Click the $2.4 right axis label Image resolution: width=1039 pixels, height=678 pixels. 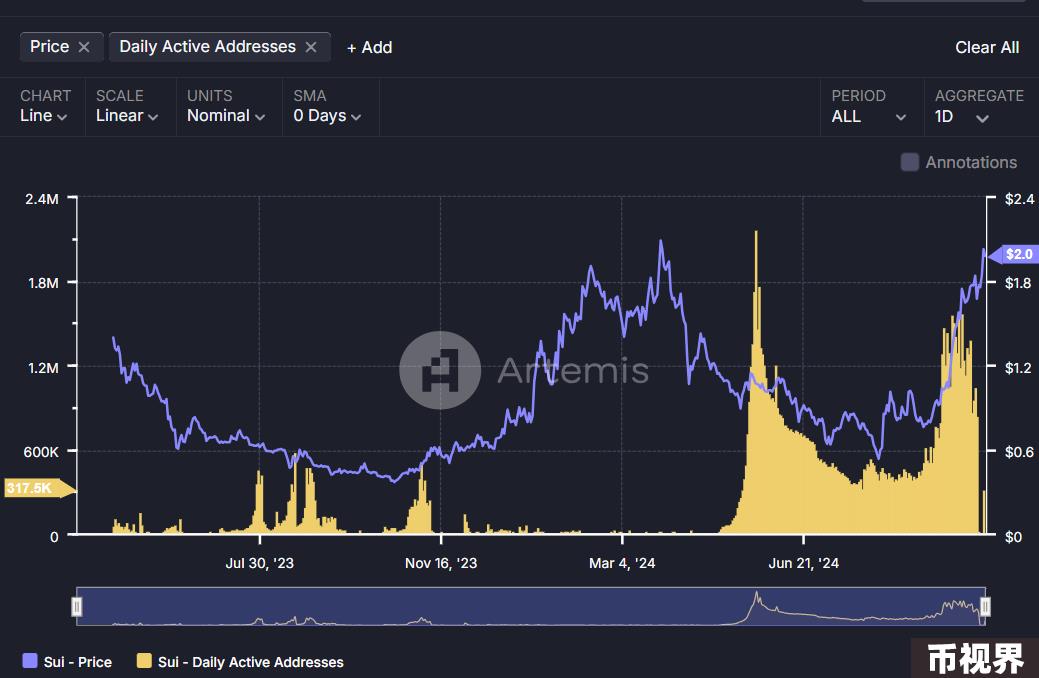pyautogui.click(x=1018, y=199)
